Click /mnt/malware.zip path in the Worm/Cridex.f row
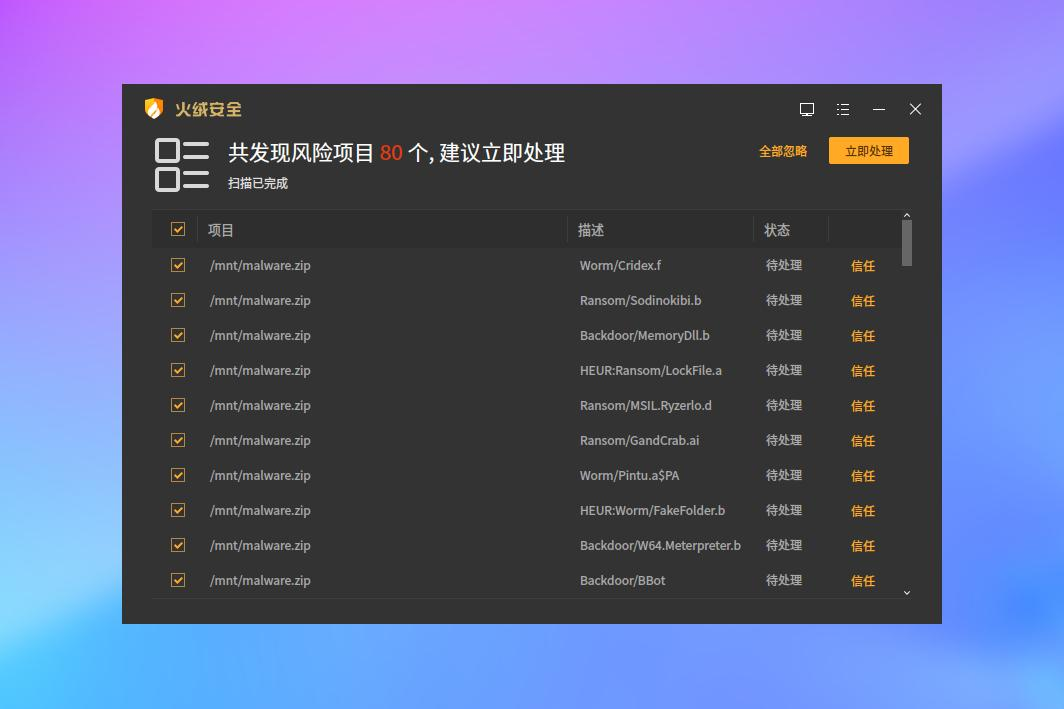 260,265
